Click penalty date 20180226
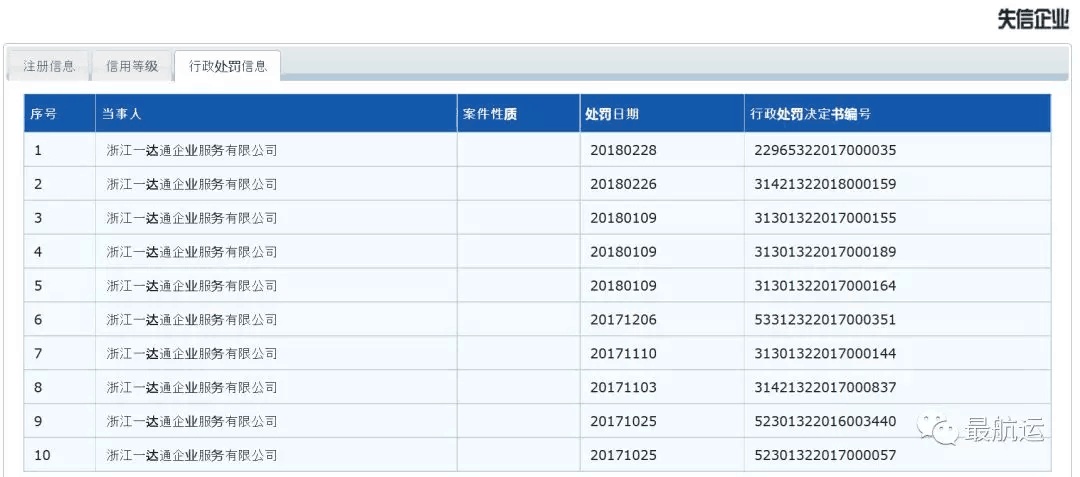Viewport: 1080px width, 477px height. [x=623, y=184]
